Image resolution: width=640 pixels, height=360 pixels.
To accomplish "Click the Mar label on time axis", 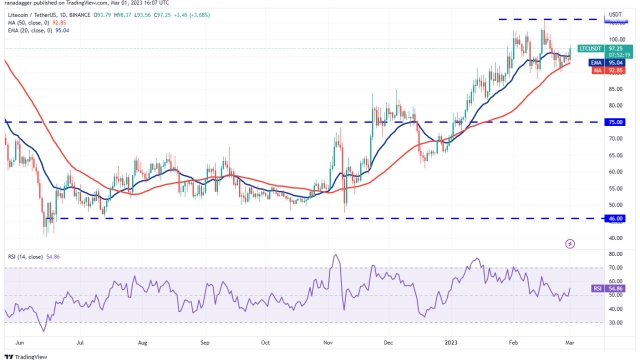I will tap(569, 343).
